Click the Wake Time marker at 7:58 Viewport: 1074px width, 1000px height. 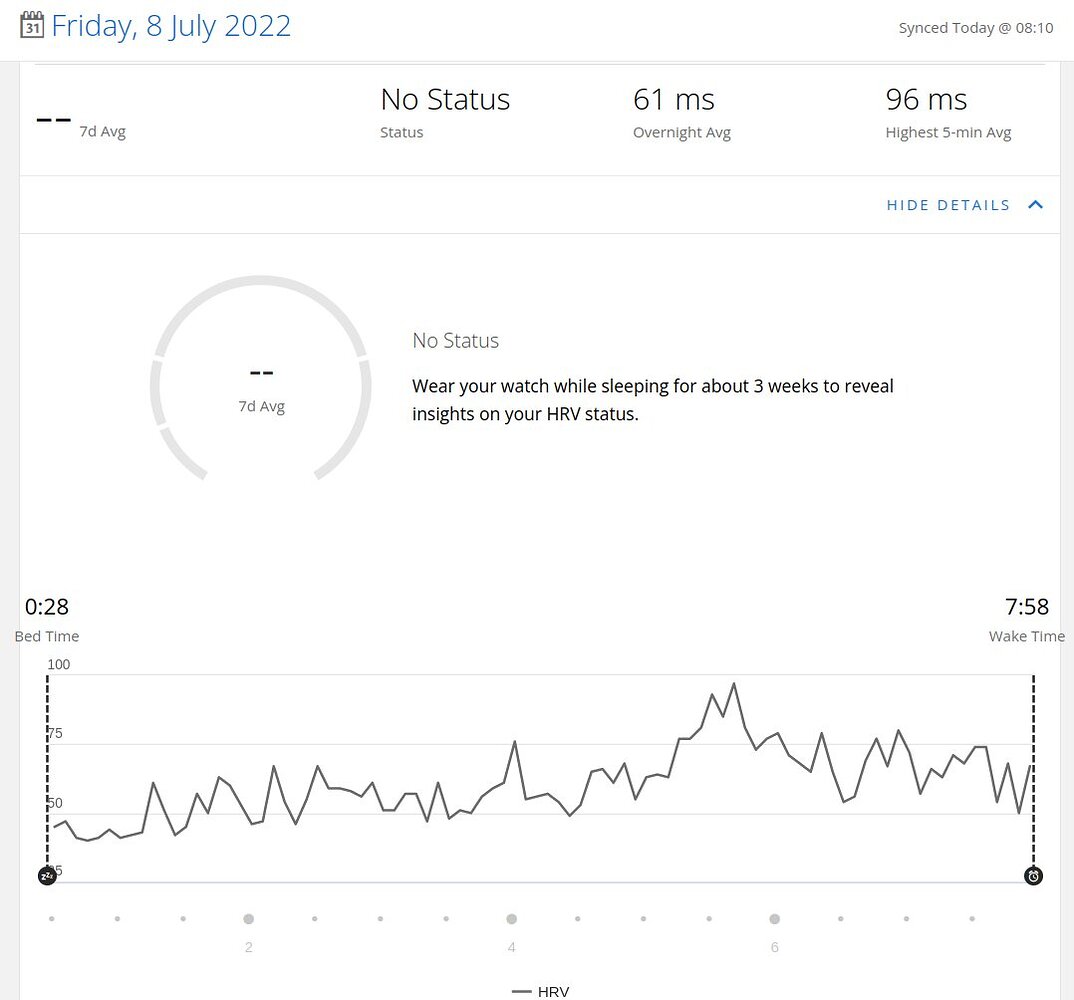point(1027,606)
